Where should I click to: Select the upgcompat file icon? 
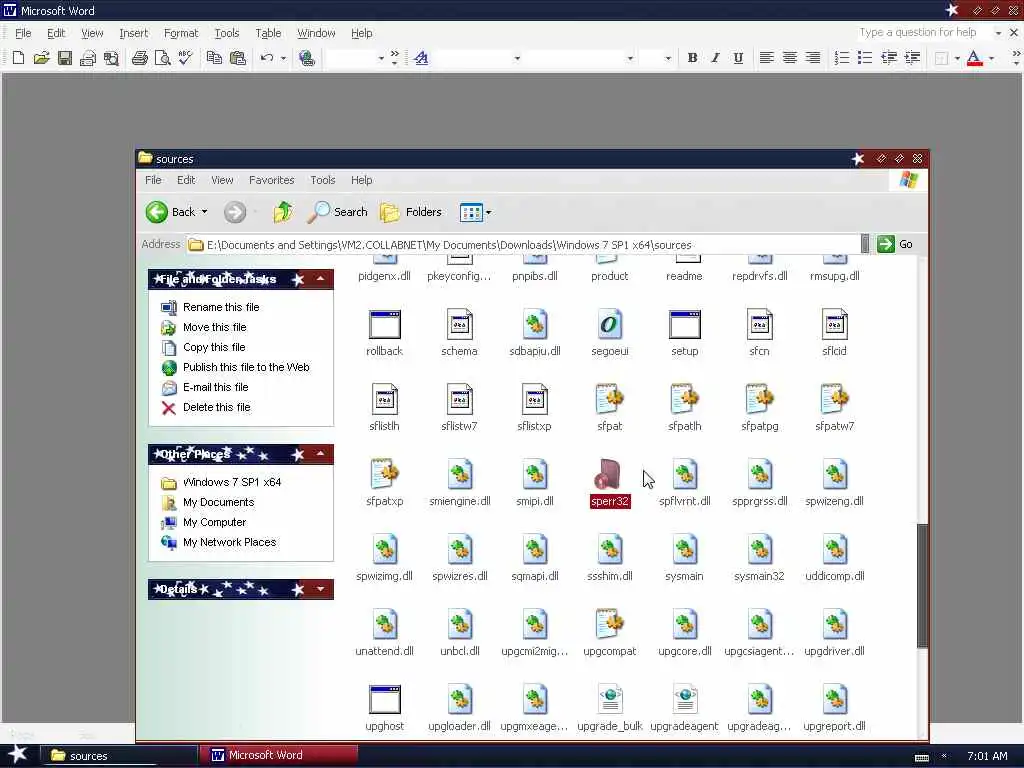tap(609, 624)
